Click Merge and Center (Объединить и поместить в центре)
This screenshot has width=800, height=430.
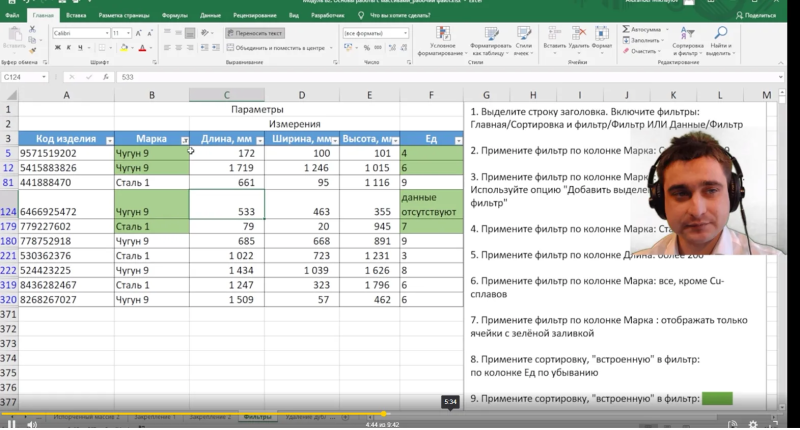click(x=278, y=48)
